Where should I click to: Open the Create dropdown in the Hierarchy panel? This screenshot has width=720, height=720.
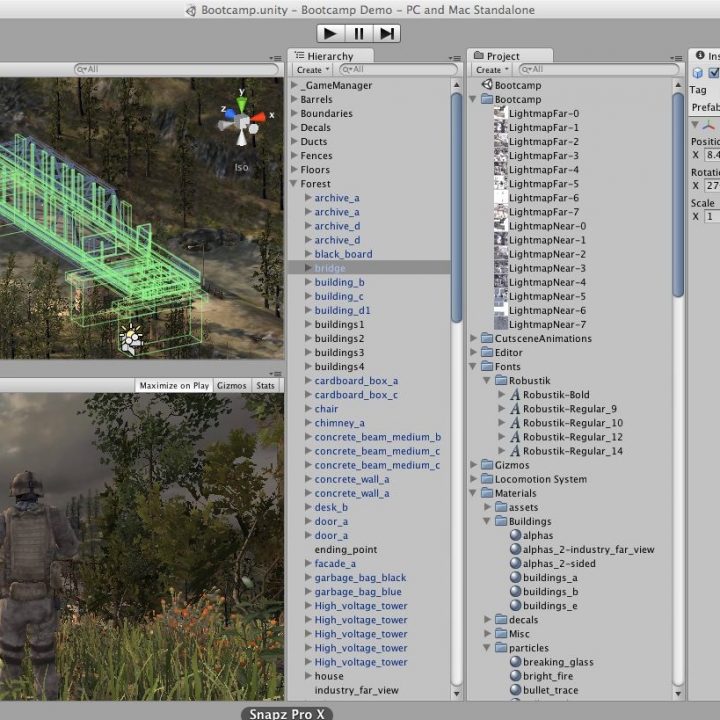tap(313, 70)
